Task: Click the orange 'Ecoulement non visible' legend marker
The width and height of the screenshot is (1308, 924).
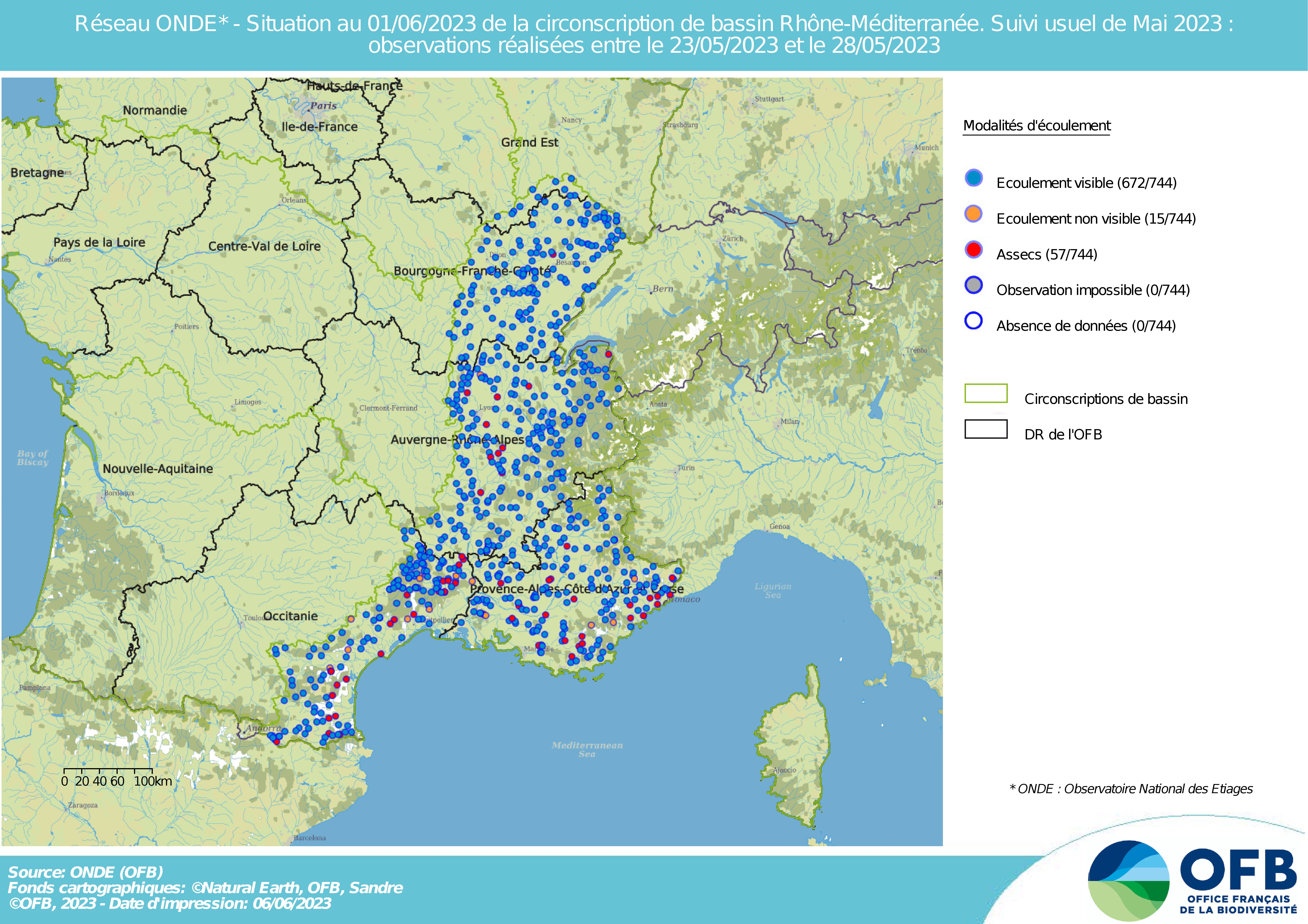Action: tap(974, 214)
